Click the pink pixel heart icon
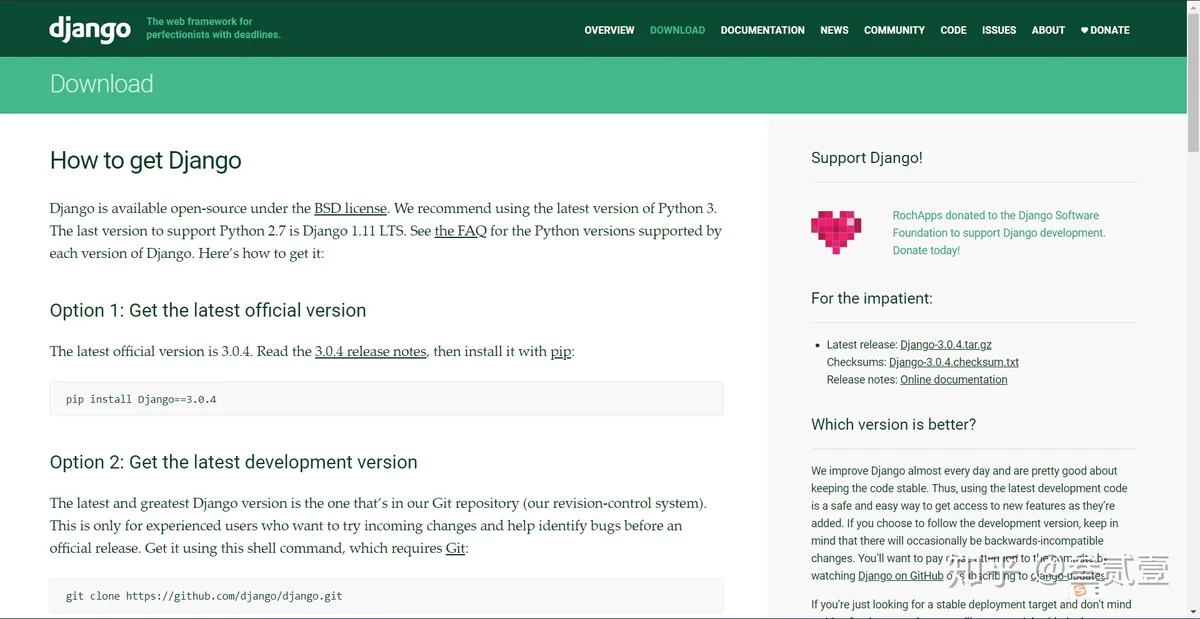Screen dimensions: 1200x619 pyautogui.click(x=836, y=232)
